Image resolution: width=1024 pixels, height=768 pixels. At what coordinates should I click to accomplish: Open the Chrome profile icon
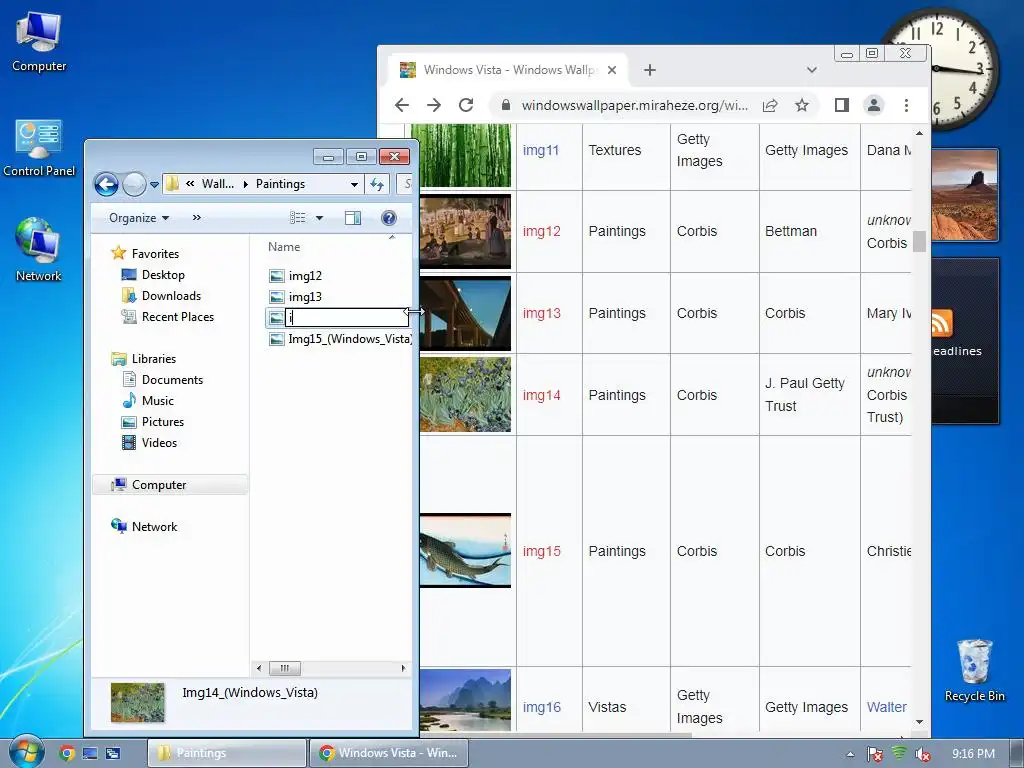(874, 105)
